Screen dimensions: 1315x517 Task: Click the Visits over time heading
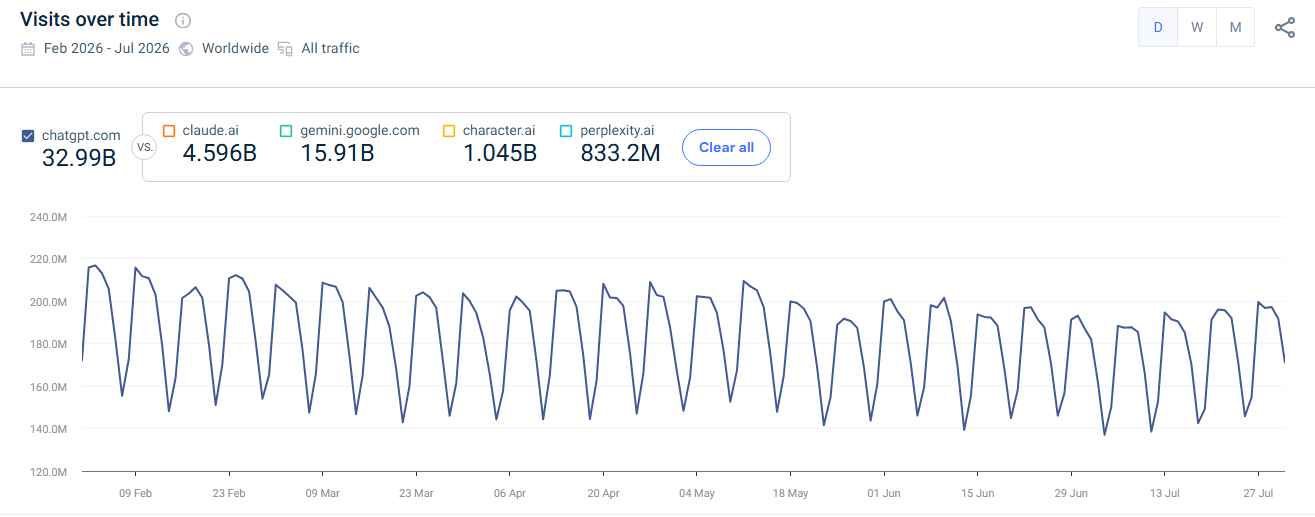pos(89,20)
